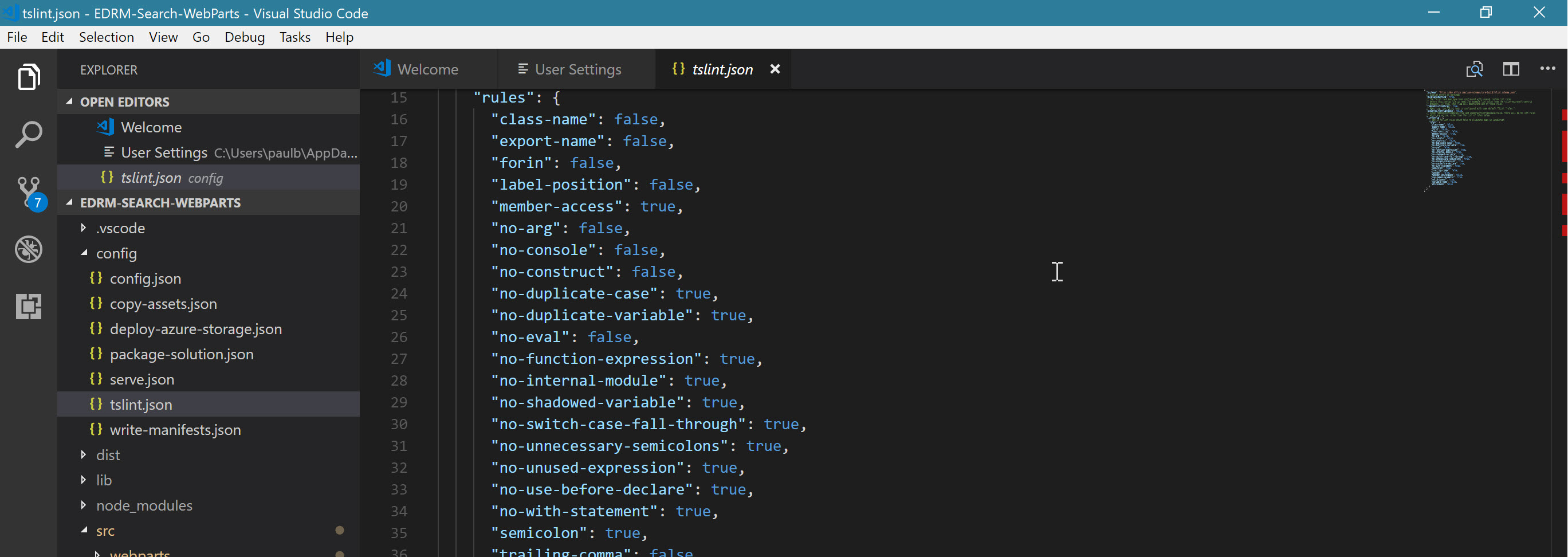Screen dimensions: 1568x557
Task: Open the Explorer view in activity bar
Action: [29, 77]
